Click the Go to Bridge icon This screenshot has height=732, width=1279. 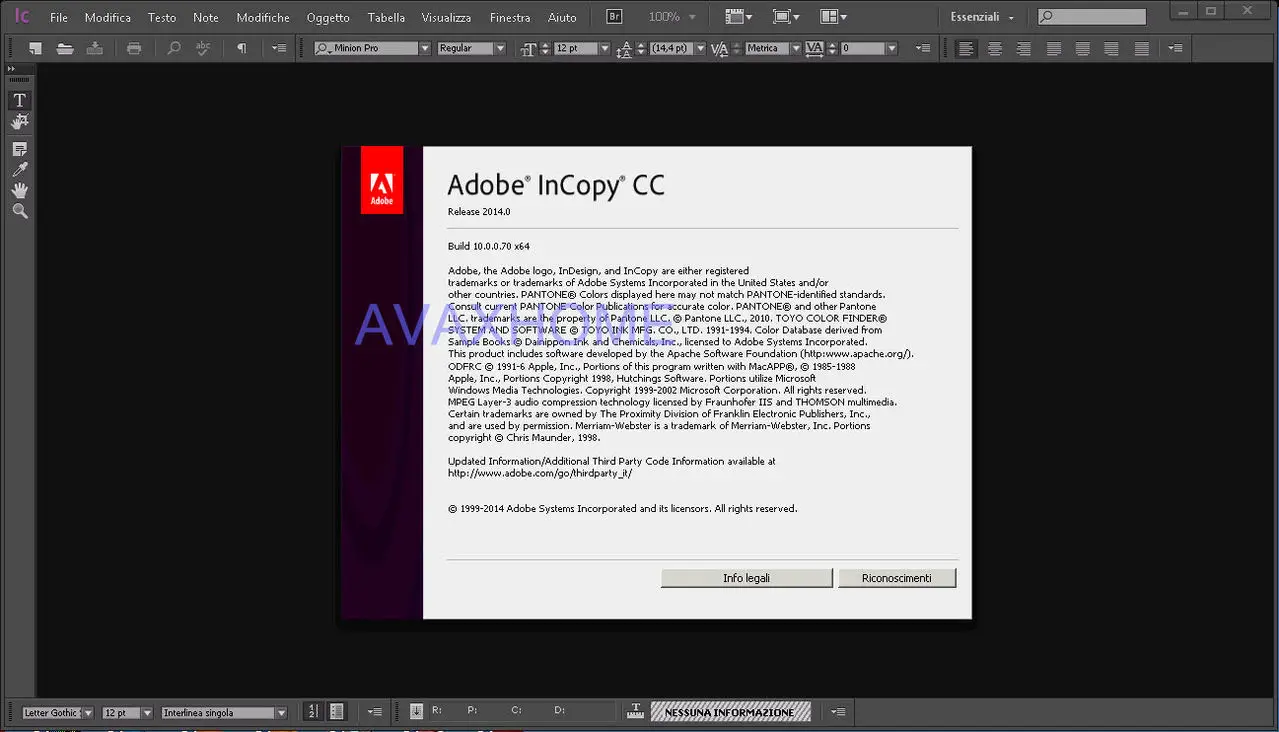(x=616, y=17)
